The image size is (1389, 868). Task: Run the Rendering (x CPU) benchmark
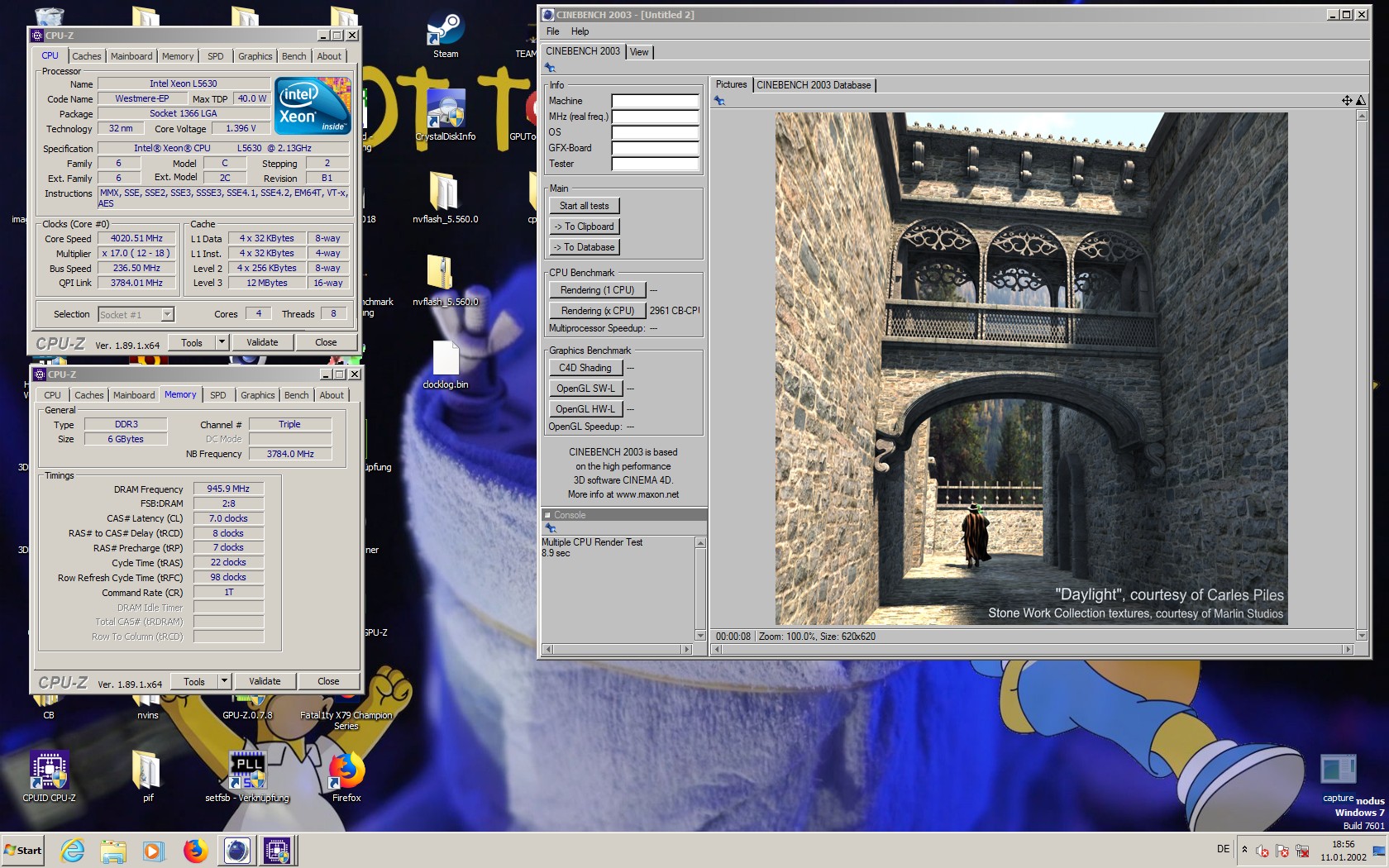point(597,311)
